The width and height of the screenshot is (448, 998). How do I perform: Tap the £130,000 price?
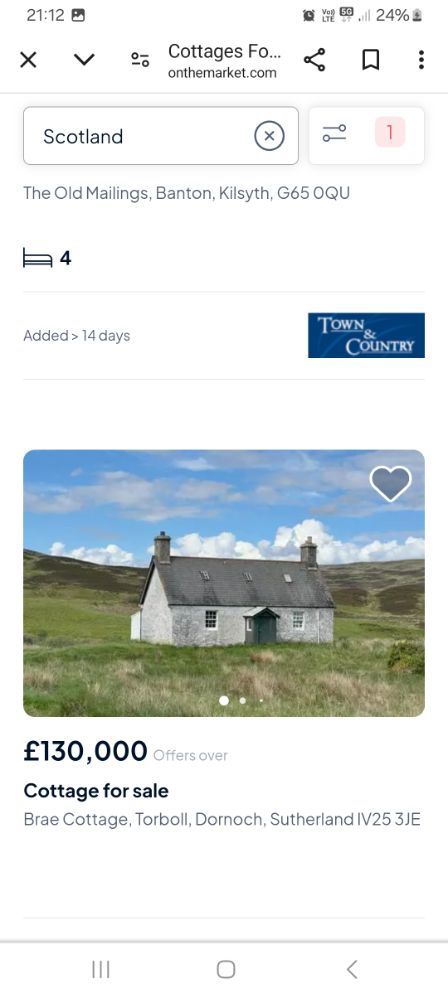(x=85, y=752)
